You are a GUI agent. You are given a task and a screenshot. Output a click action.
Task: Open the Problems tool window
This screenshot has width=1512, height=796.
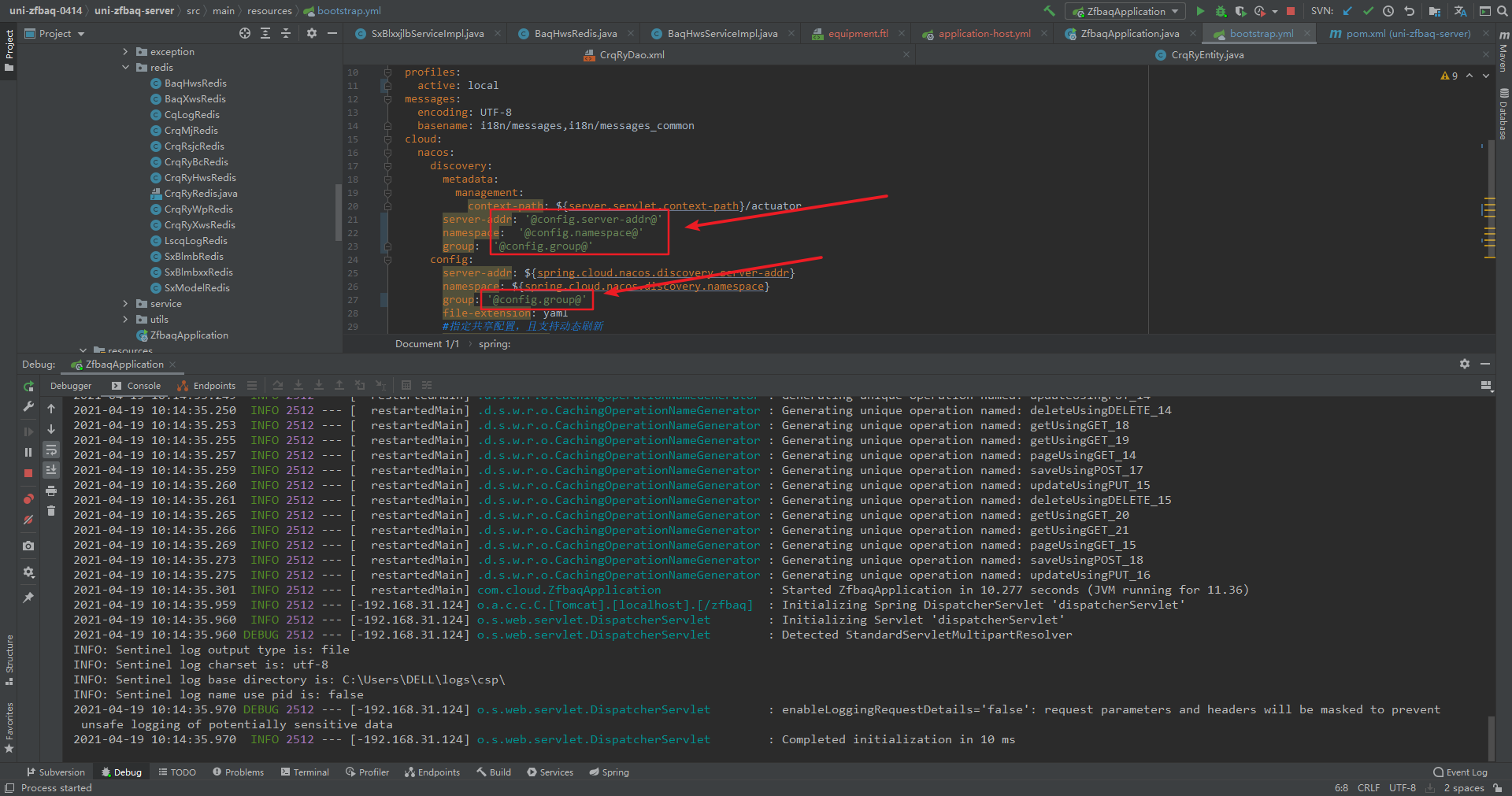point(239,772)
